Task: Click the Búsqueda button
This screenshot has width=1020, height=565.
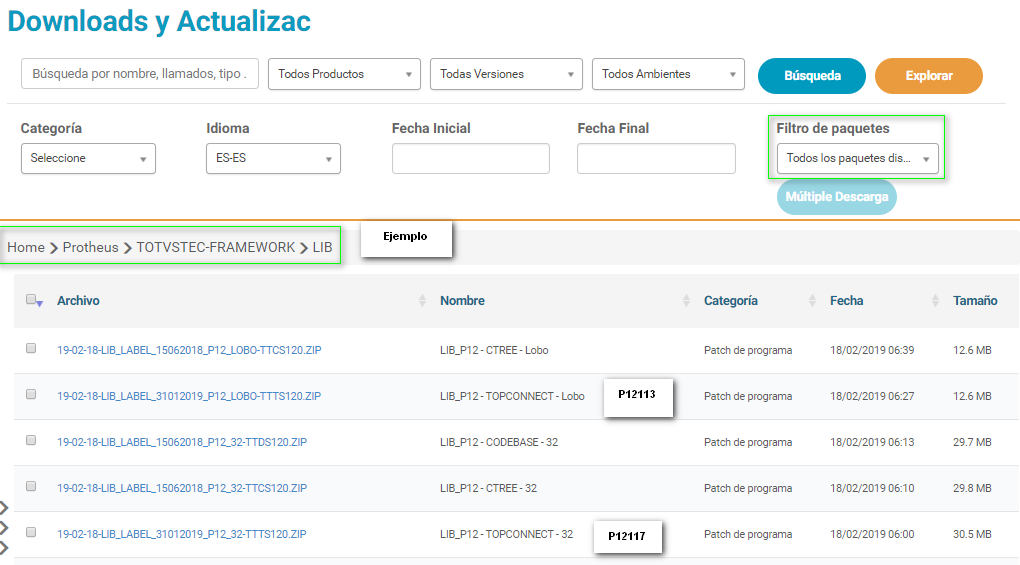Action: 812,76
